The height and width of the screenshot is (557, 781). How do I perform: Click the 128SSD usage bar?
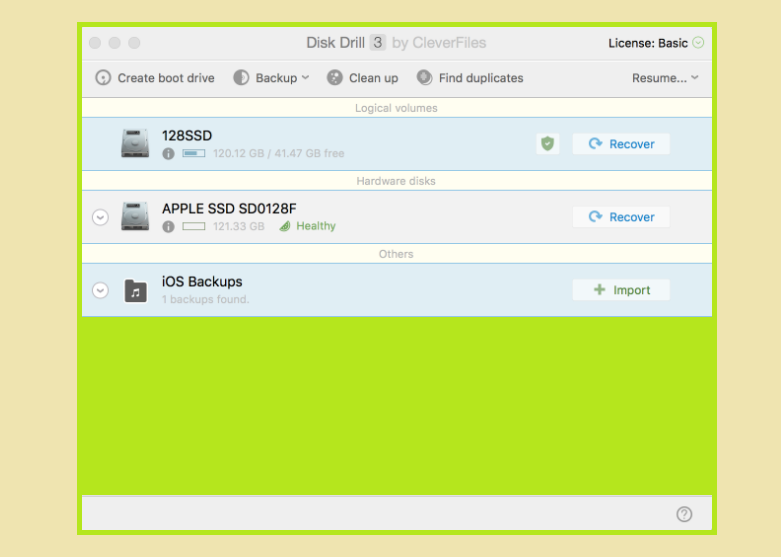194,153
